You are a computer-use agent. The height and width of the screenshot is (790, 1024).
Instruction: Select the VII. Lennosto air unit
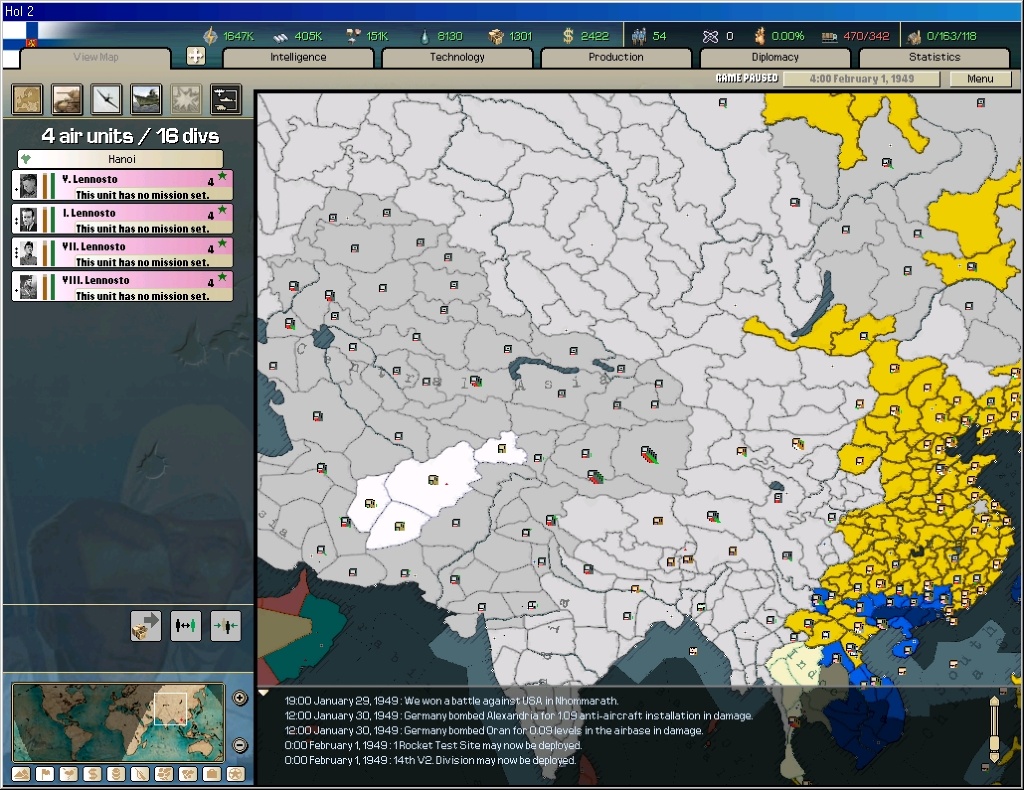click(123, 253)
